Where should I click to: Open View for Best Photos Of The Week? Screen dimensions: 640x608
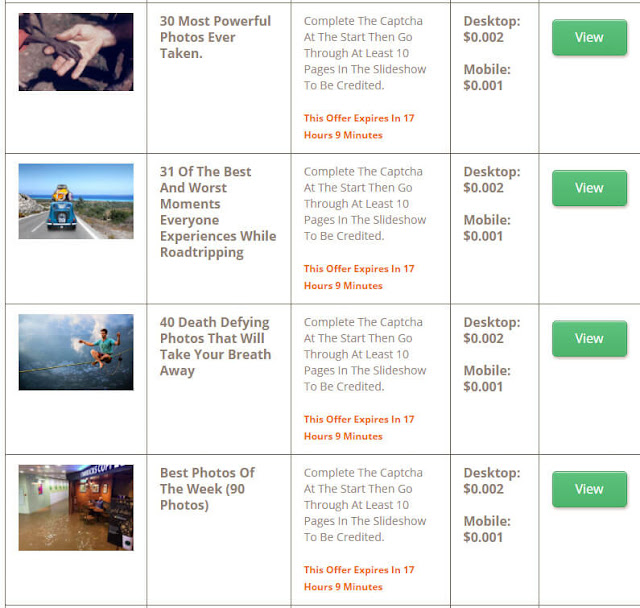pyautogui.click(x=589, y=489)
